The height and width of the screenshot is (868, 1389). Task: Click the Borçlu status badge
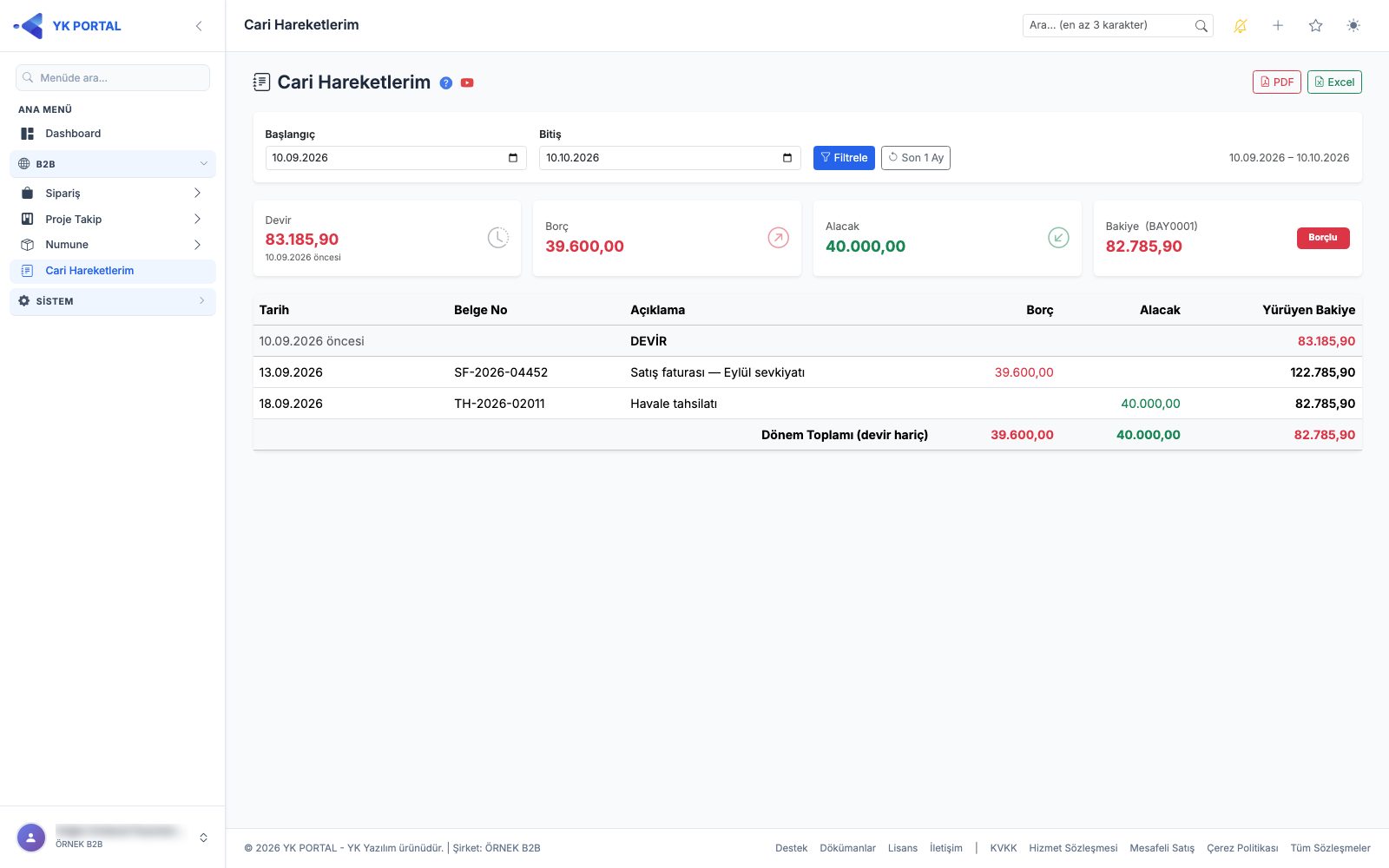coord(1323,238)
